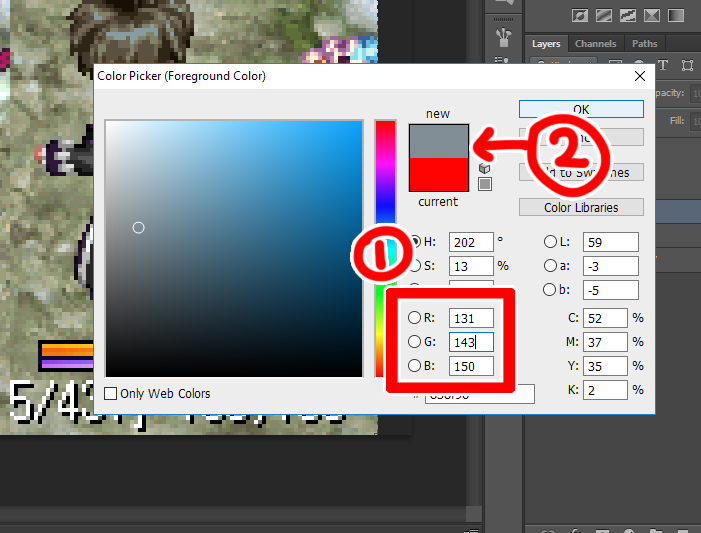This screenshot has height=533, width=701.
Task: Click the vertical hue slider strip
Action: point(385,249)
